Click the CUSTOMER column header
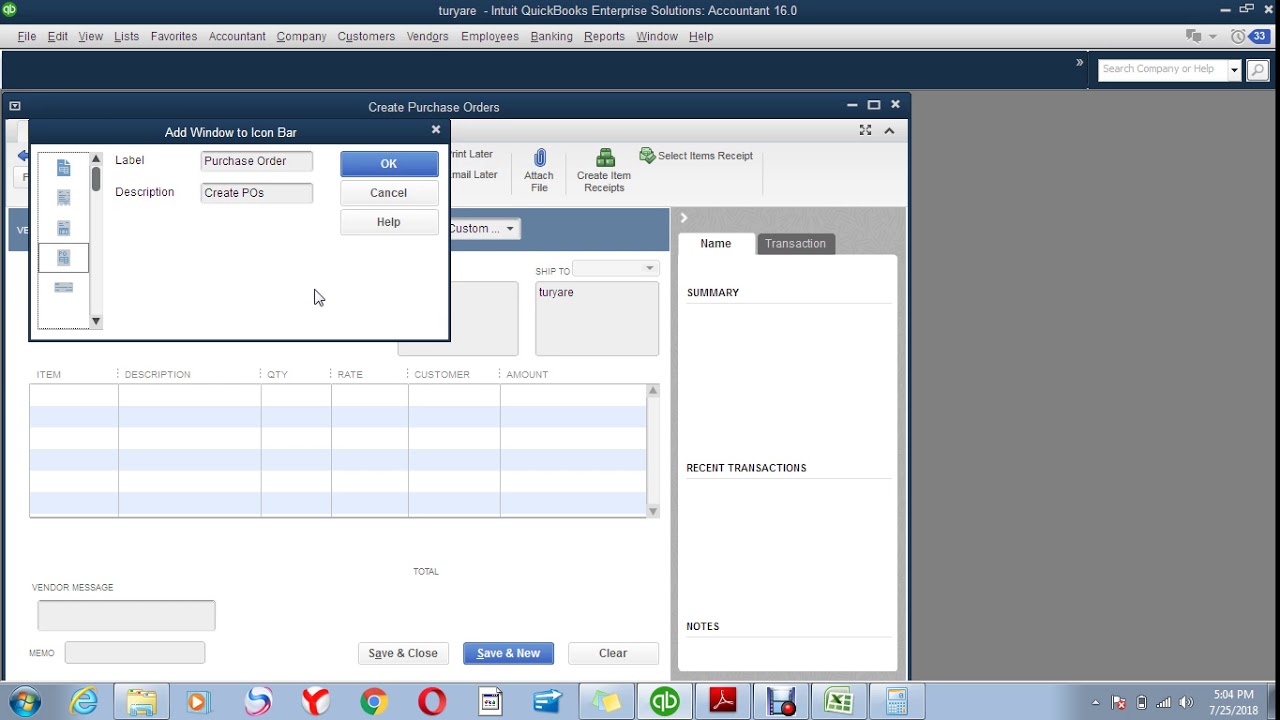The image size is (1280, 720). pyautogui.click(x=442, y=375)
